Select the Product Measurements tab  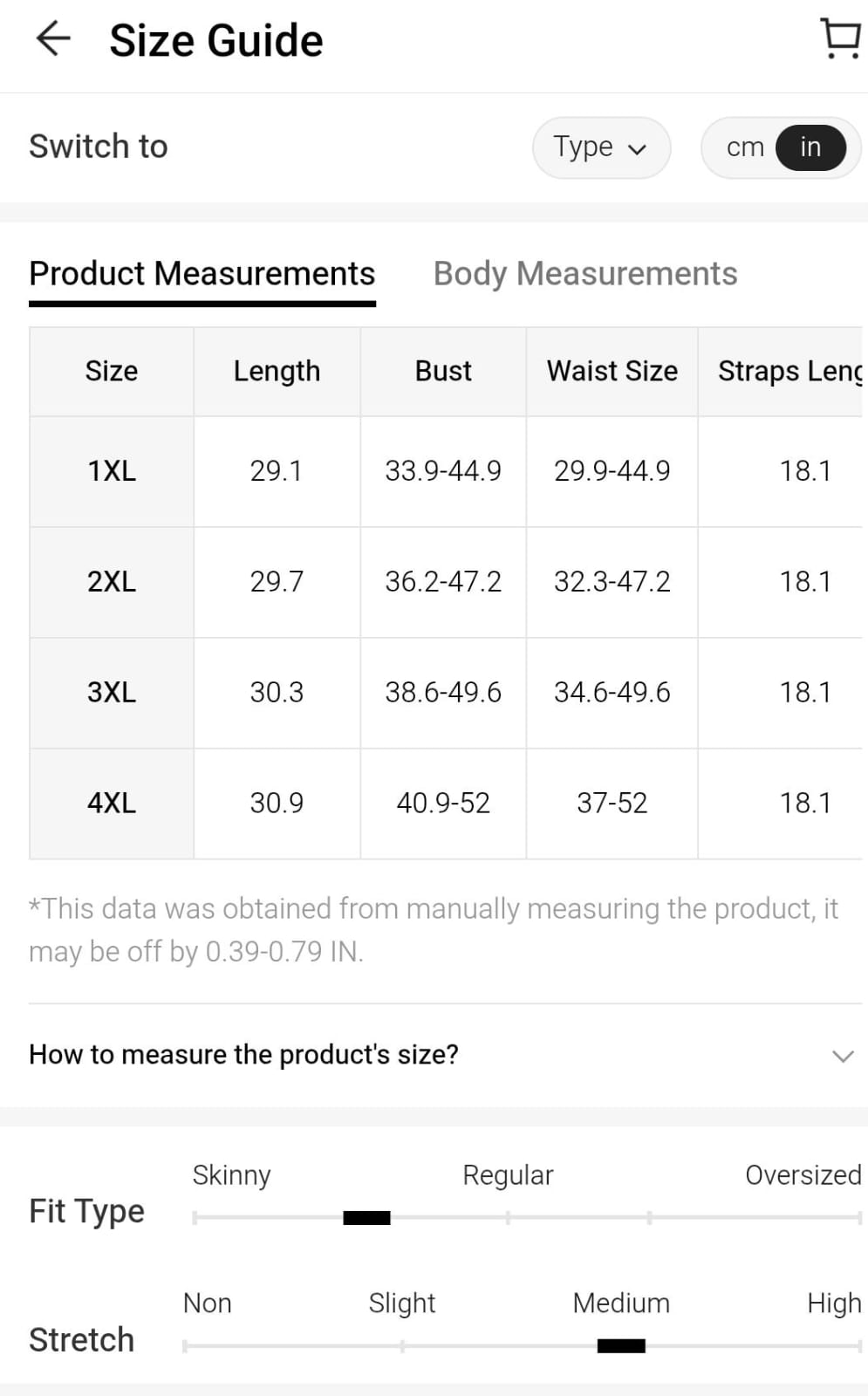[x=202, y=274]
